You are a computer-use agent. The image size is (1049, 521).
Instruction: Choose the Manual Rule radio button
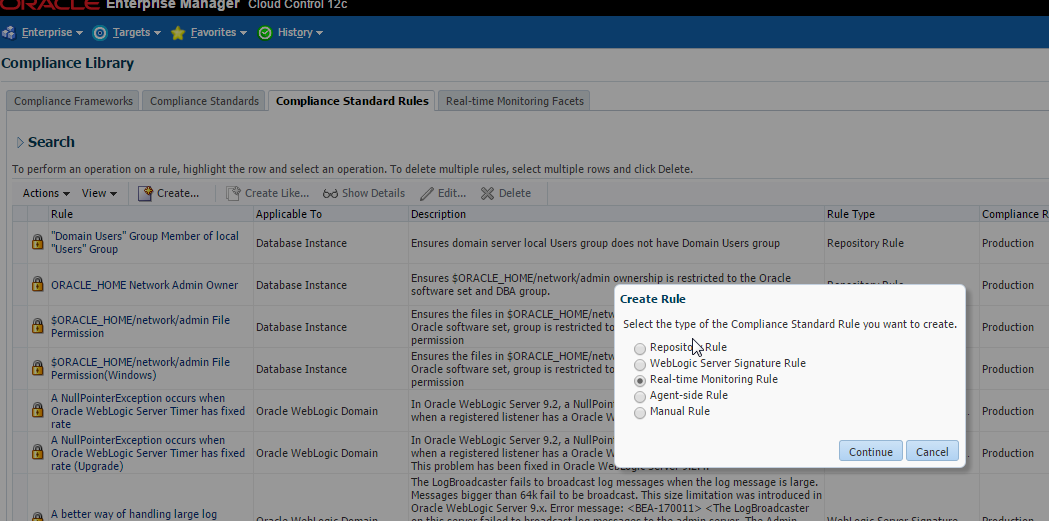pyautogui.click(x=640, y=413)
